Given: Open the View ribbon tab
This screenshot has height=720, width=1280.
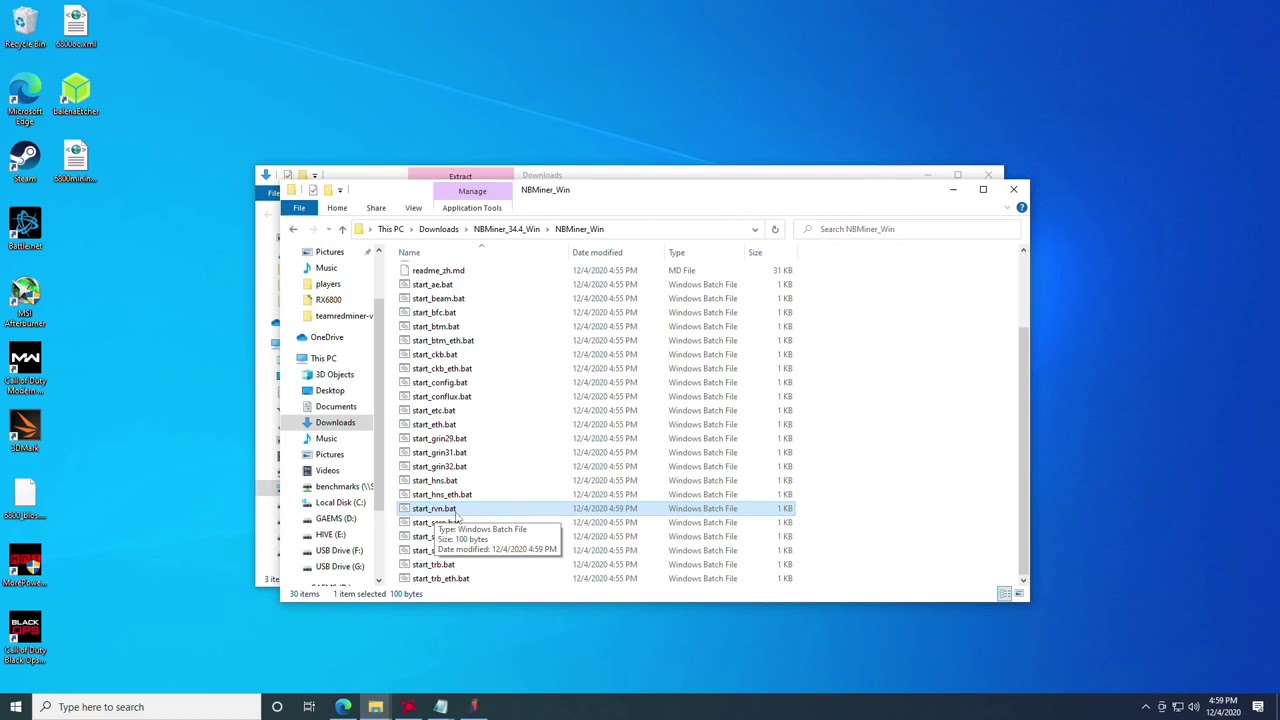Looking at the screenshot, I should coord(413,208).
